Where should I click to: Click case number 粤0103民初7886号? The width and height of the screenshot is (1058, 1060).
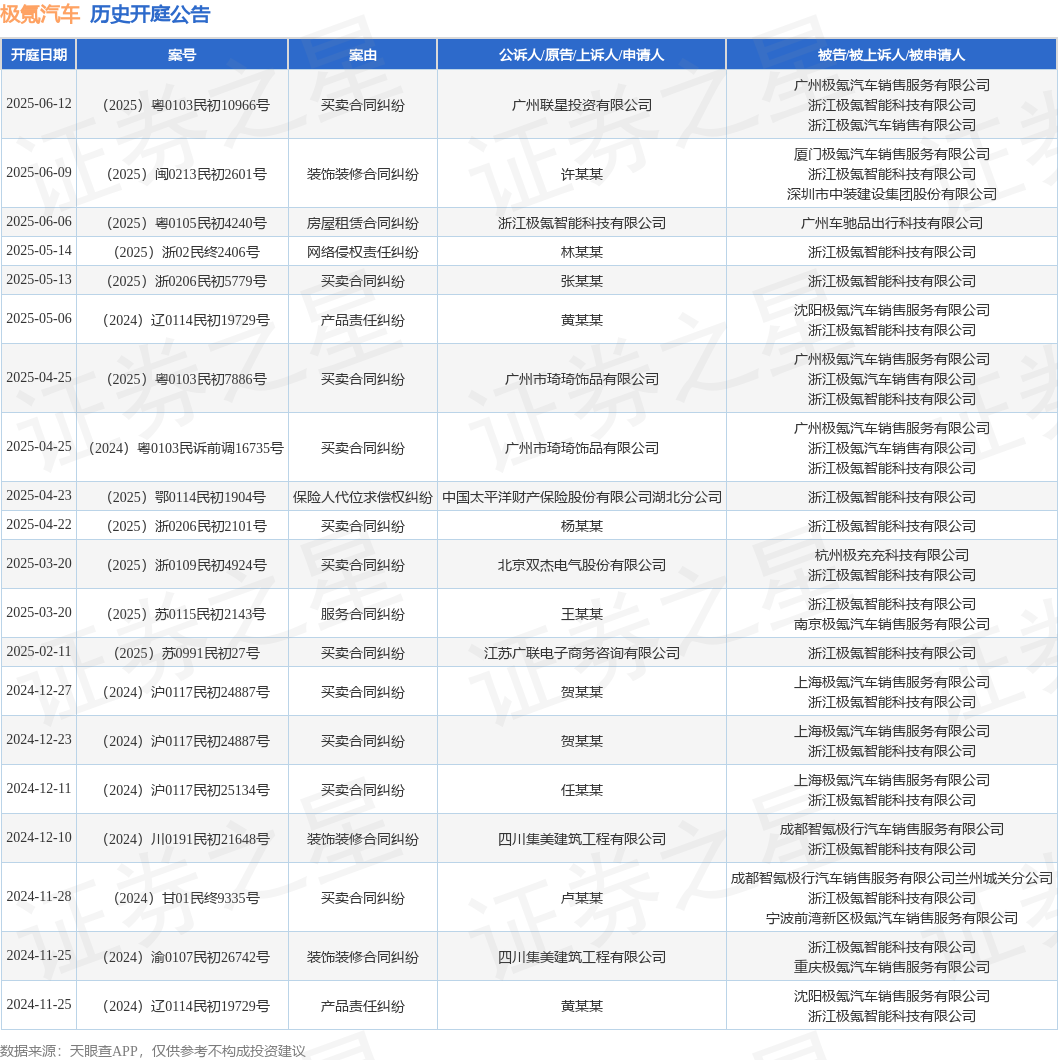click(x=210, y=379)
